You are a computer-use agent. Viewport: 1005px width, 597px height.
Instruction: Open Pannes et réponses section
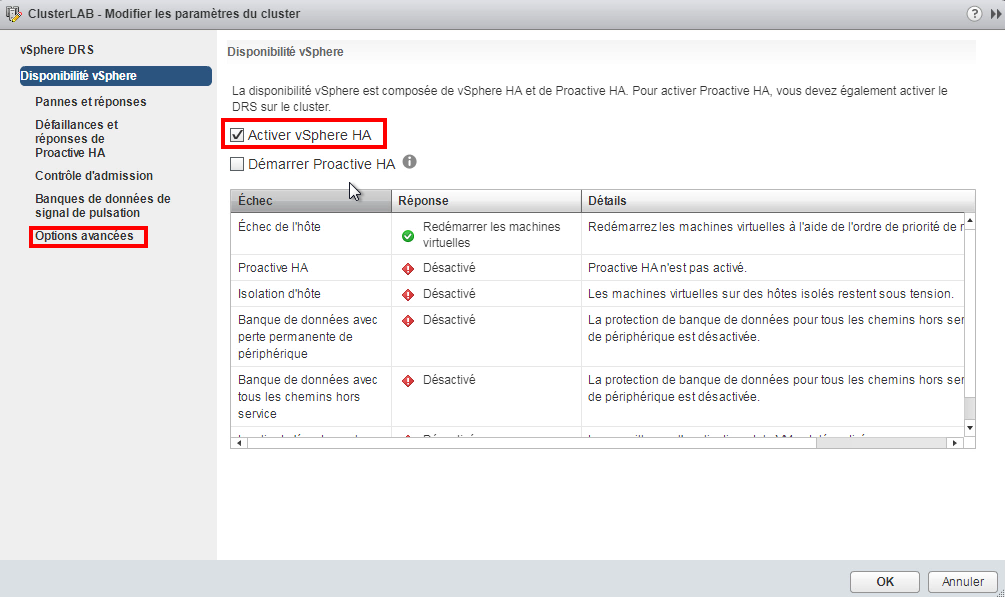click(90, 101)
